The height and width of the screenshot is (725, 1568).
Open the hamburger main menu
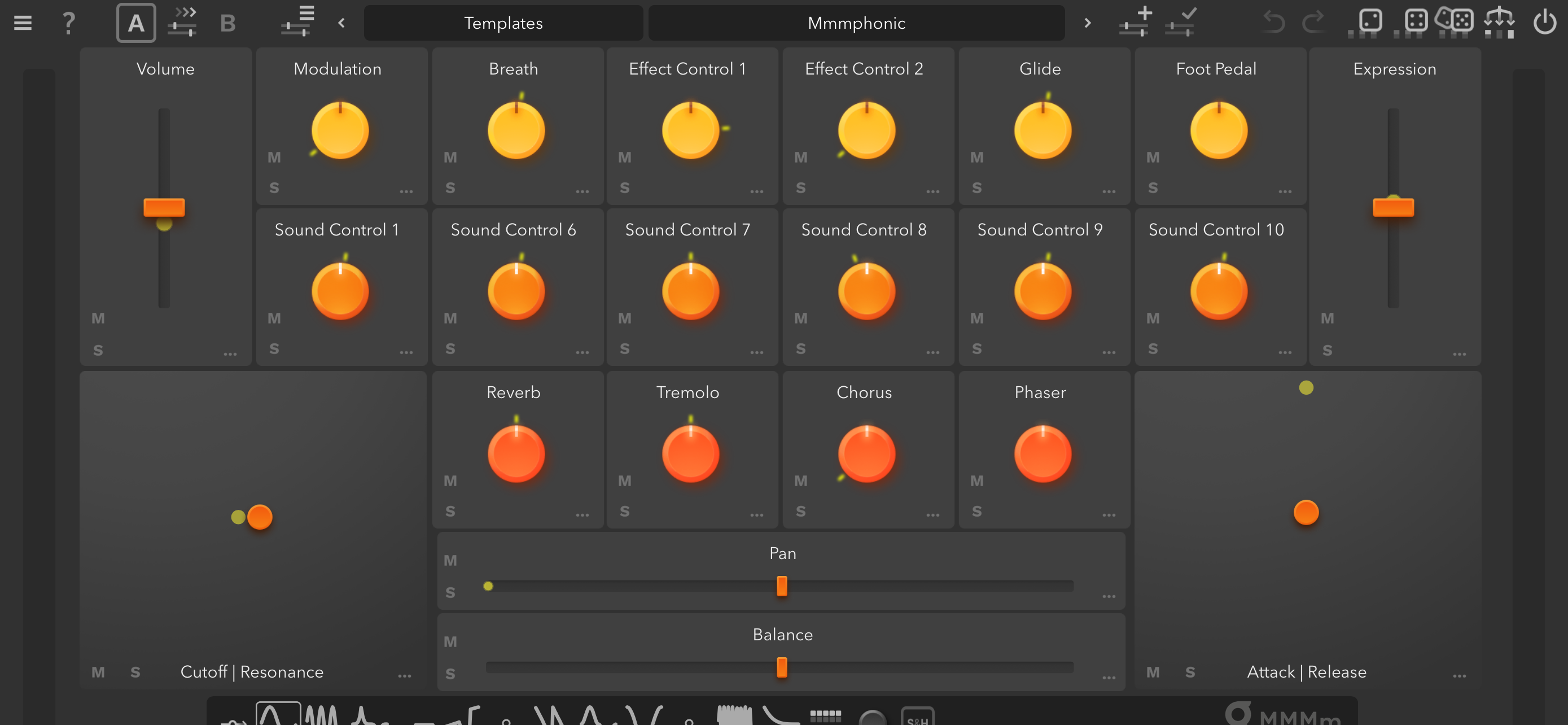23,23
